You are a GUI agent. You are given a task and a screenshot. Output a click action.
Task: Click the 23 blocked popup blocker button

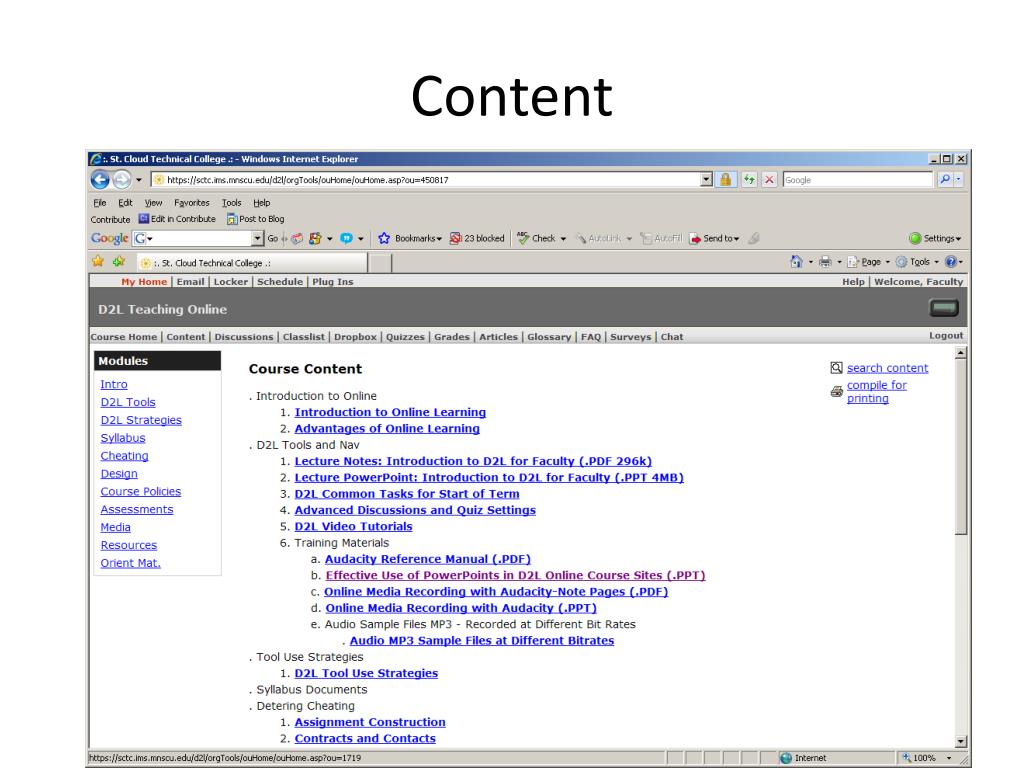(x=477, y=239)
